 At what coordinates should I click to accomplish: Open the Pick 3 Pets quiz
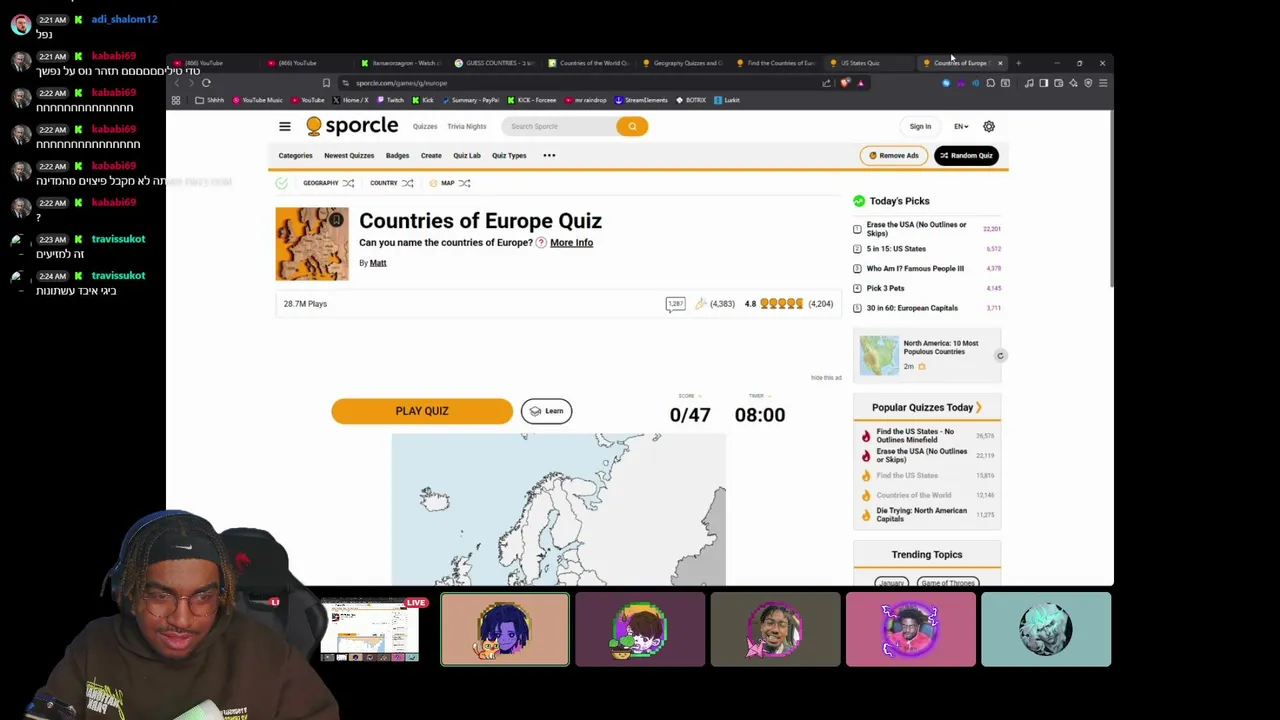click(885, 288)
